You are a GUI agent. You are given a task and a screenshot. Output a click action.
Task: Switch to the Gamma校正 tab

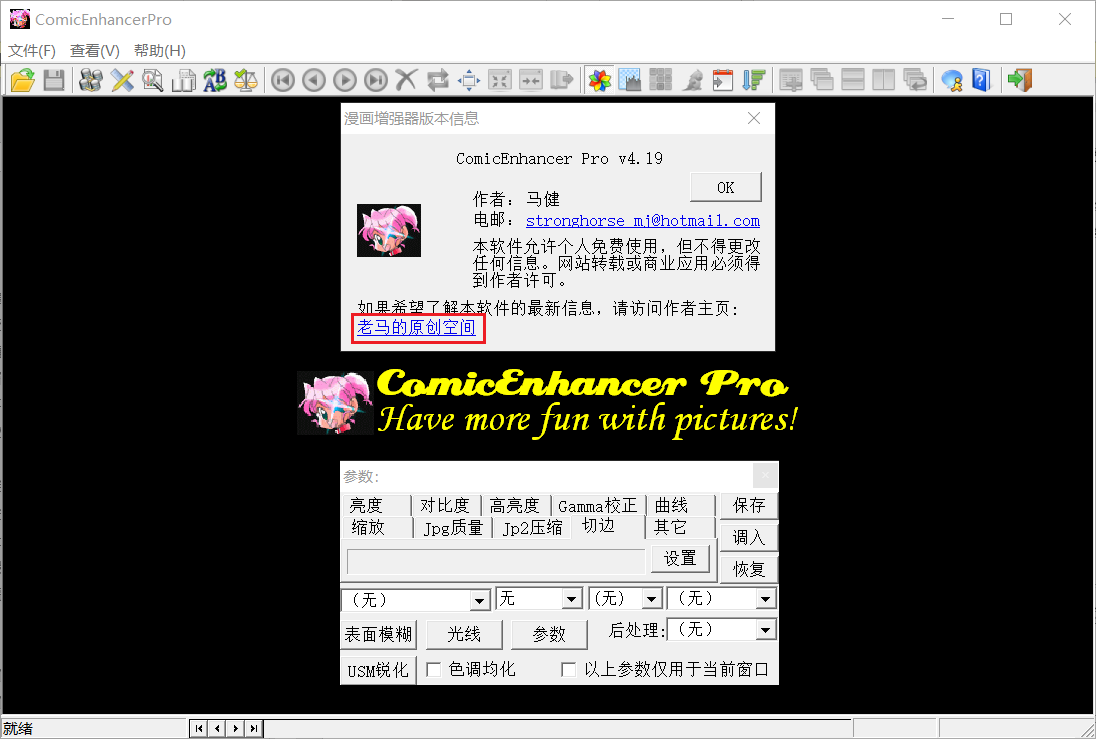click(598, 505)
